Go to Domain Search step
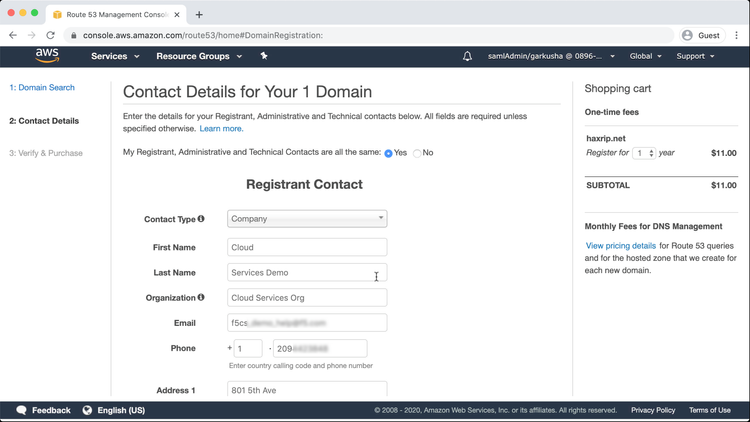This screenshot has height=422, width=750. point(42,88)
